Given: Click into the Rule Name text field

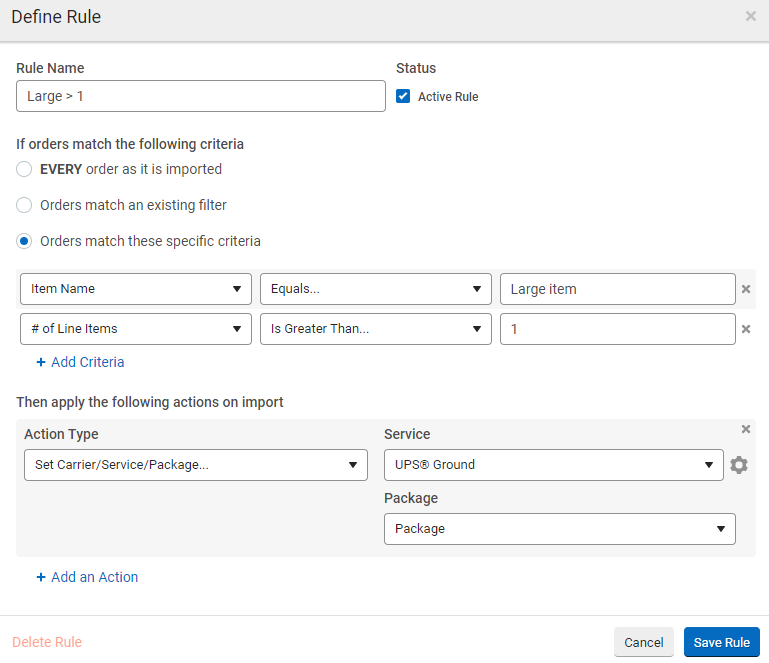Looking at the screenshot, I should click(200, 96).
